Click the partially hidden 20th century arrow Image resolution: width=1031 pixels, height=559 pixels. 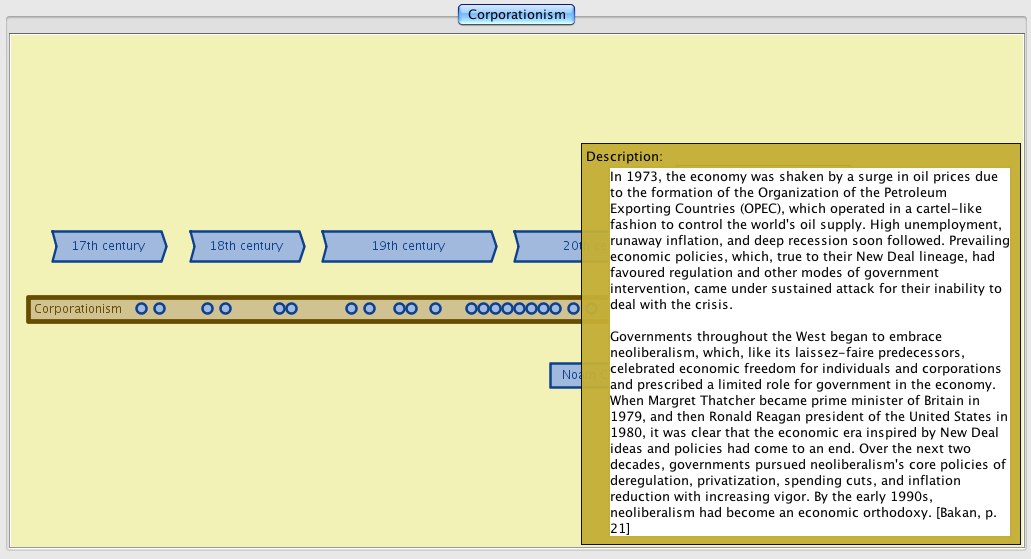point(548,246)
